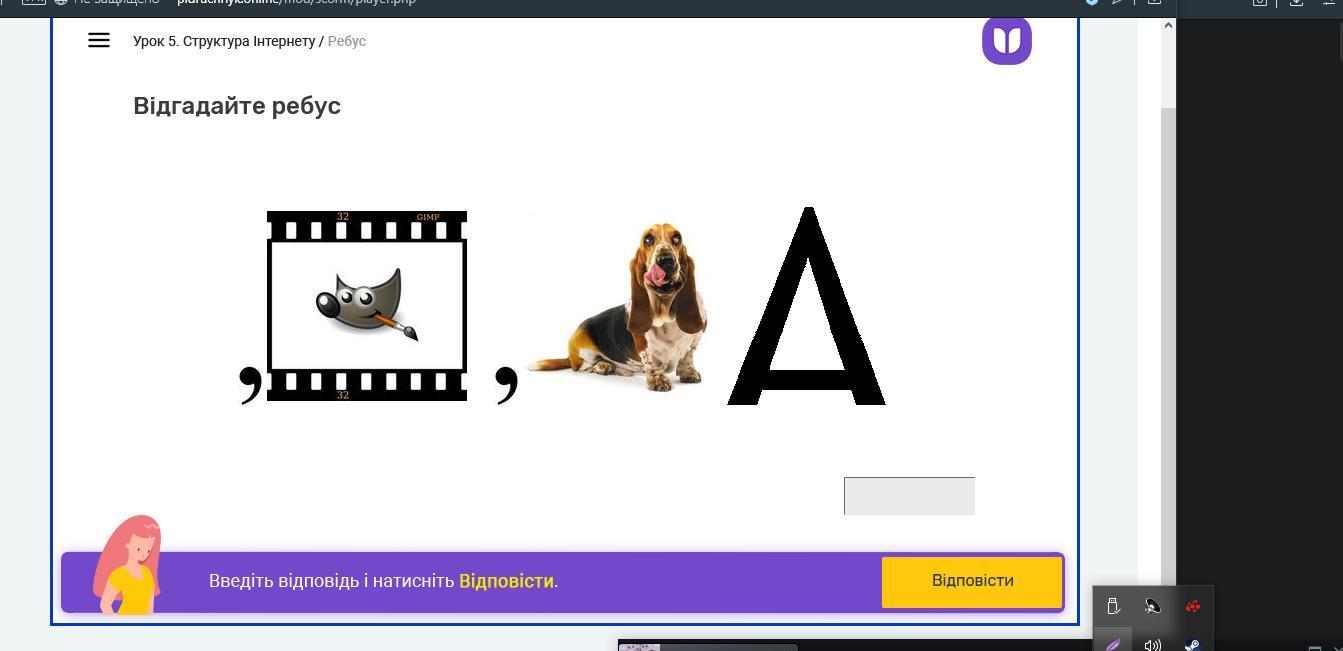Click the rebus answer input box

coord(909,496)
